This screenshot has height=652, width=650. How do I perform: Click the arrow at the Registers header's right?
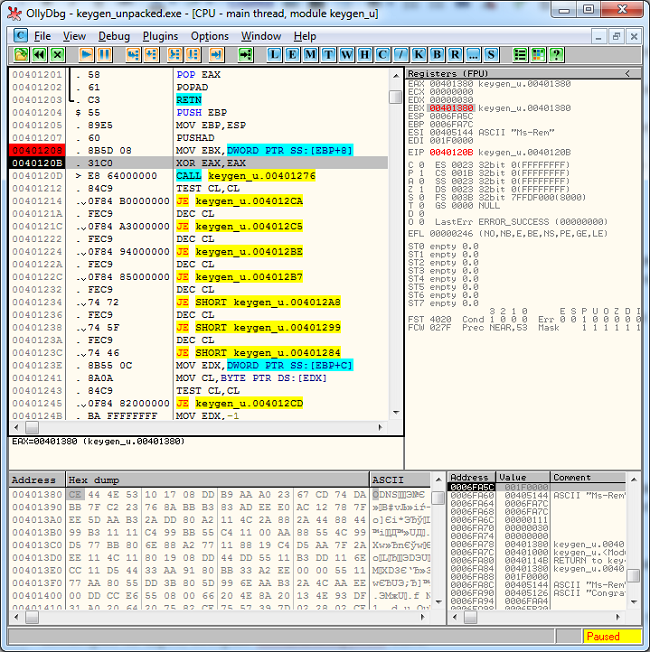tap(627, 74)
